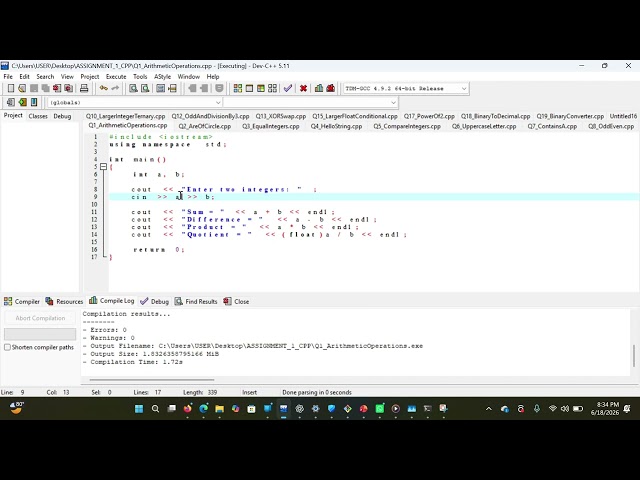Click the Find toolbar icon

[x=133, y=88]
